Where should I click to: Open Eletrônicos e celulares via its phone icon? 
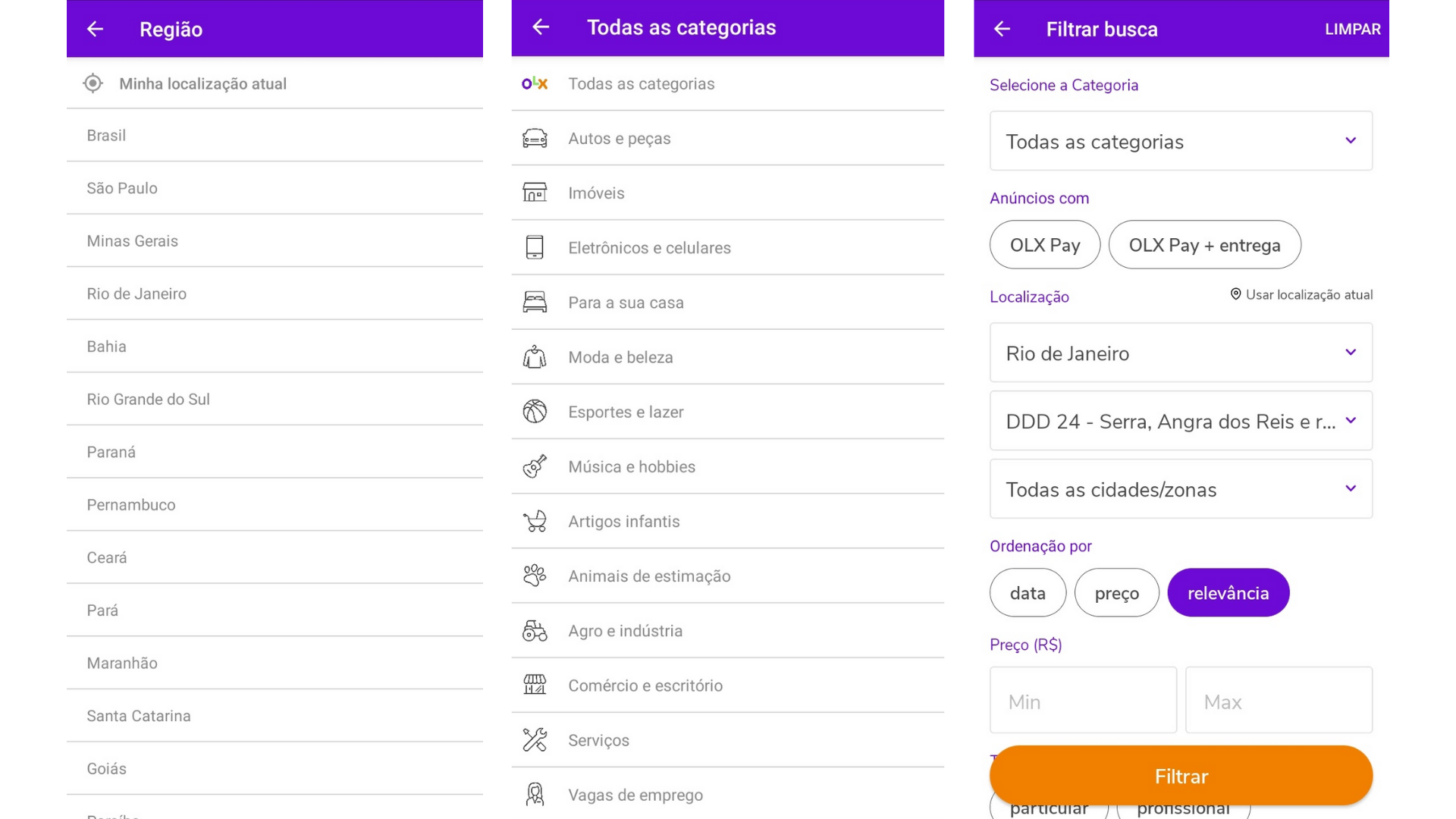click(535, 247)
